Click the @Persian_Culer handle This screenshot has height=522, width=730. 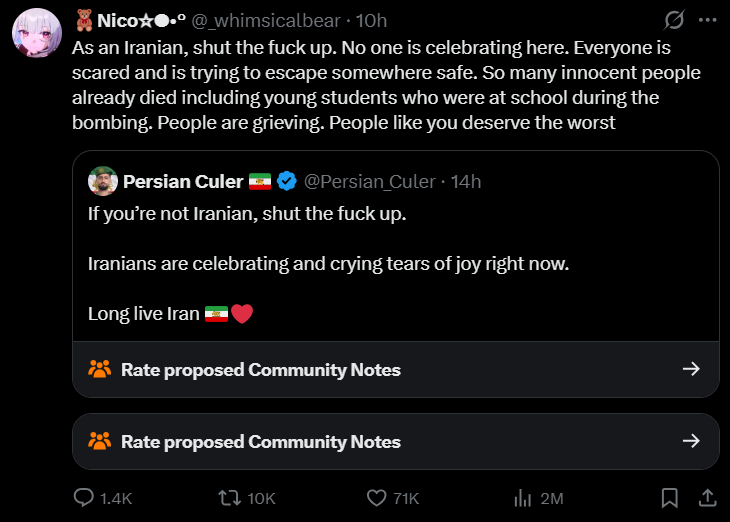click(369, 181)
